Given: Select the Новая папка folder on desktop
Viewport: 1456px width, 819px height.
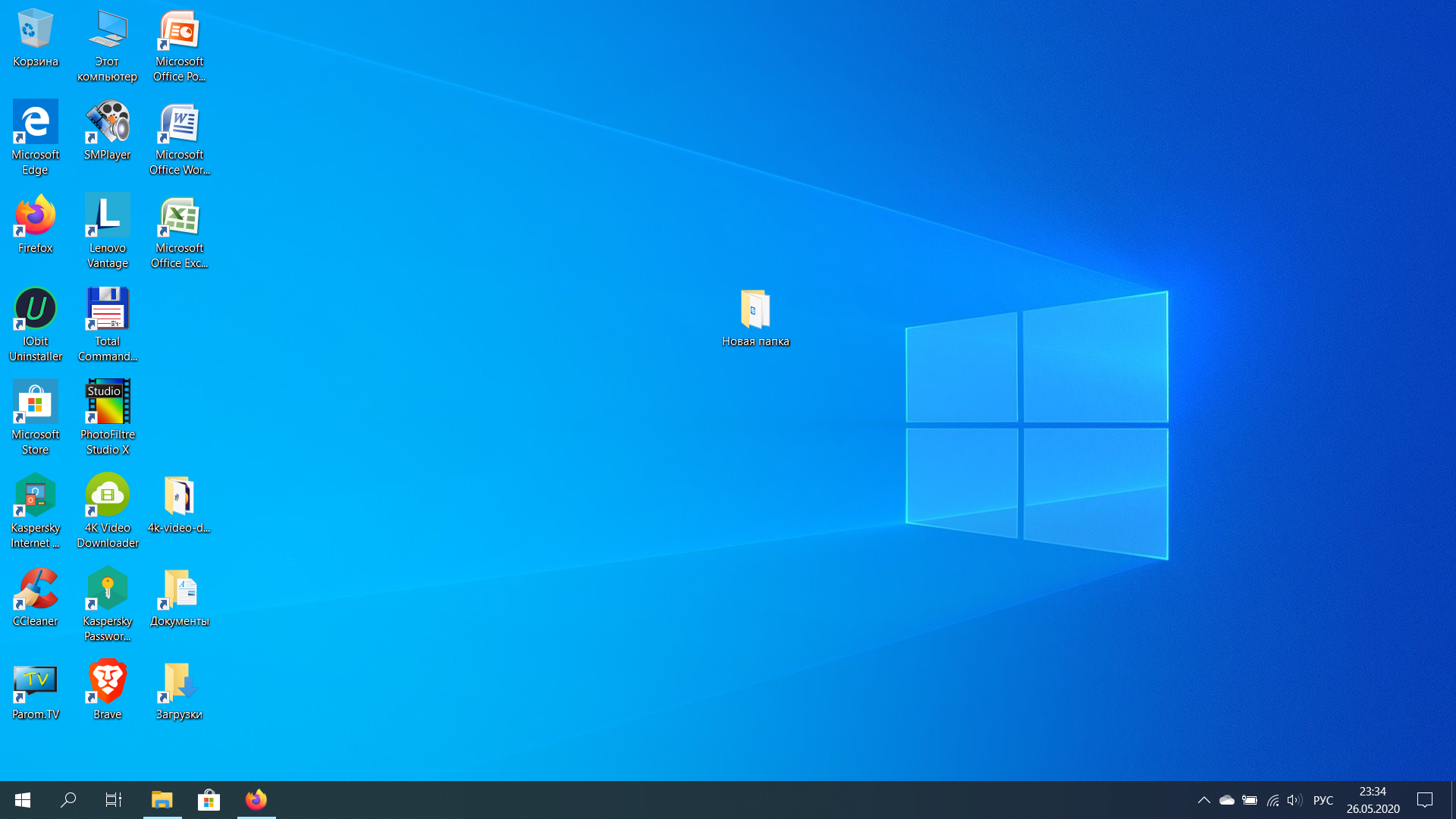Looking at the screenshot, I should (755, 318).
